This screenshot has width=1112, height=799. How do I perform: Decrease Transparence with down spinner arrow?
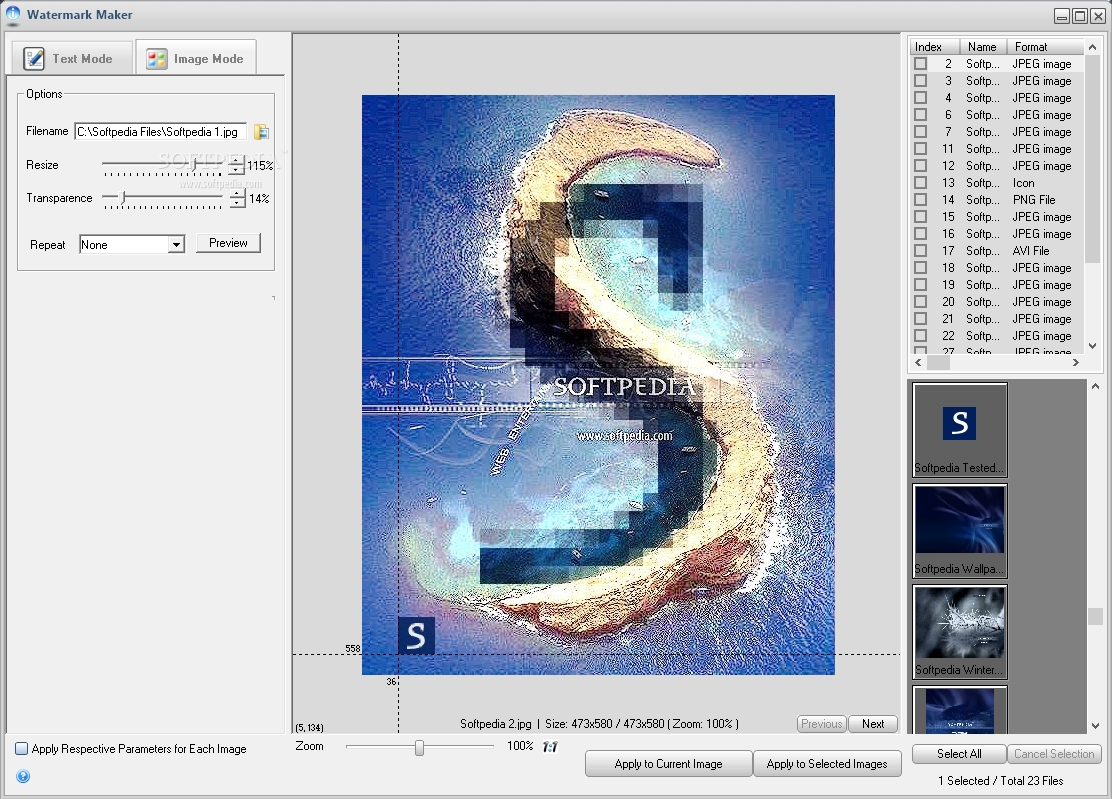tap(238, 203)
